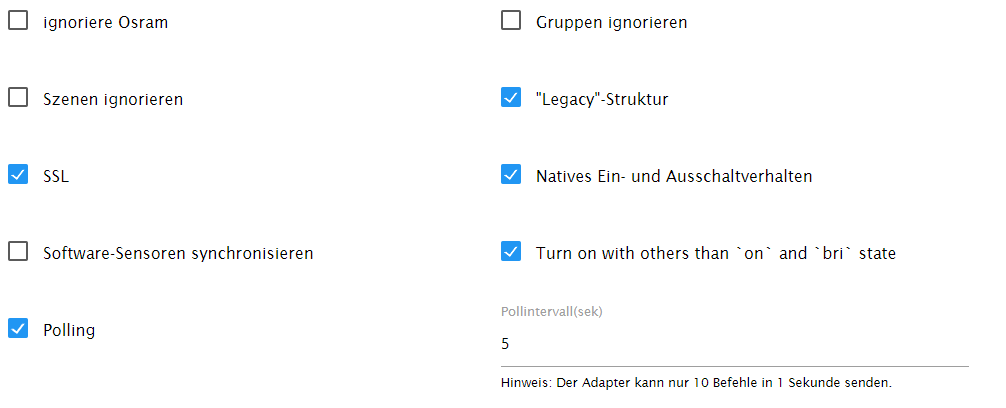
Task: Click 'Software-Sensoren synchronisieren' label text
Action: click(x=178, y=253)
